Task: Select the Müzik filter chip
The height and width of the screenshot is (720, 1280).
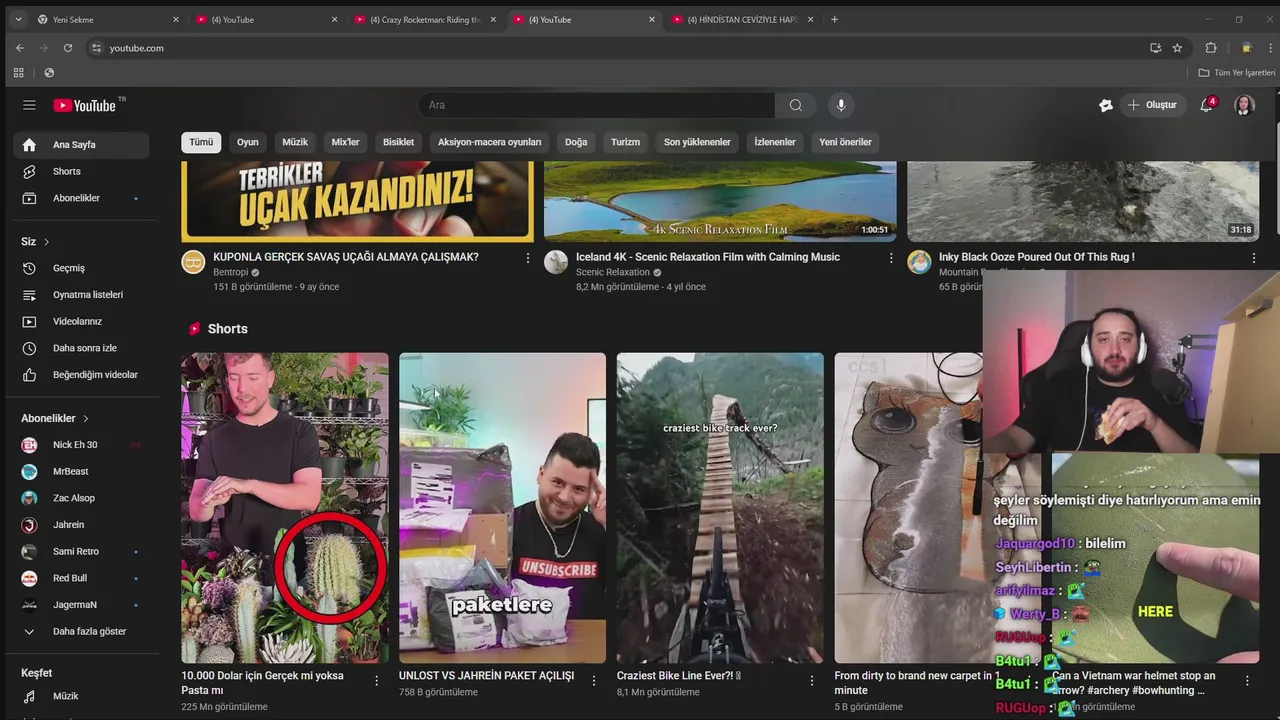Action: (295, 142)
